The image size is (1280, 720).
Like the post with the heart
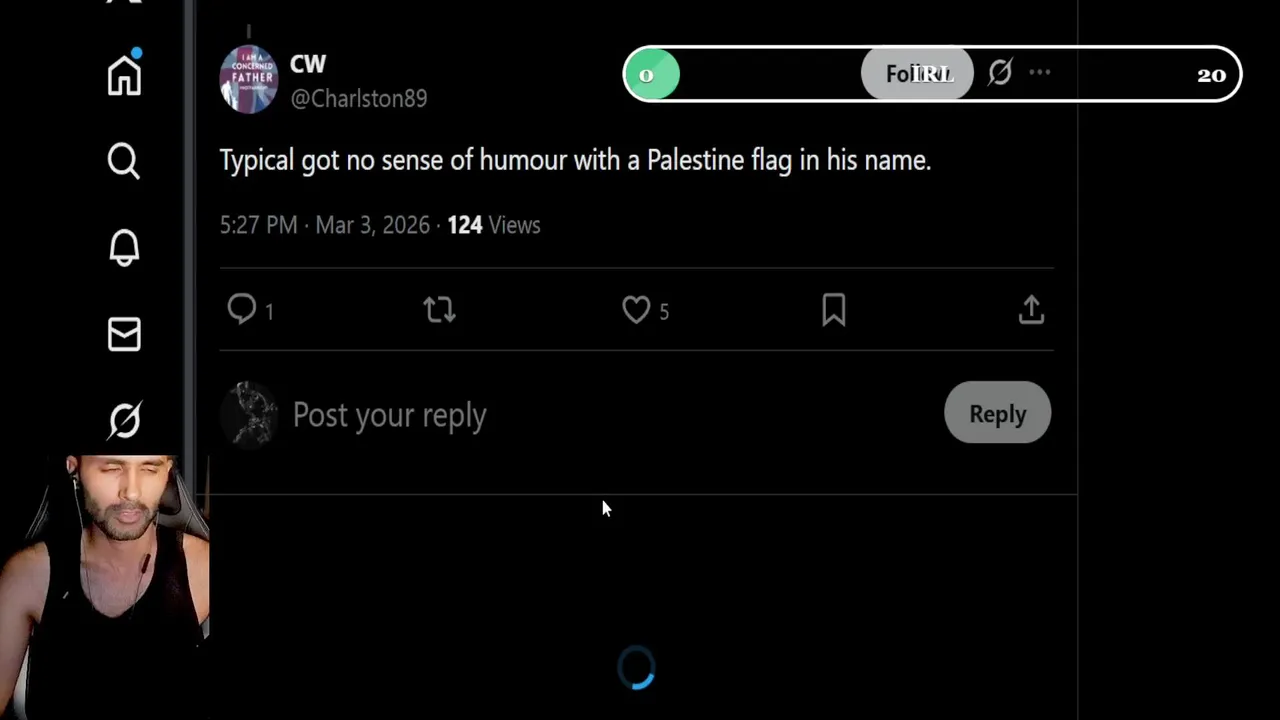pyautogui.click(x=636, y=310)
